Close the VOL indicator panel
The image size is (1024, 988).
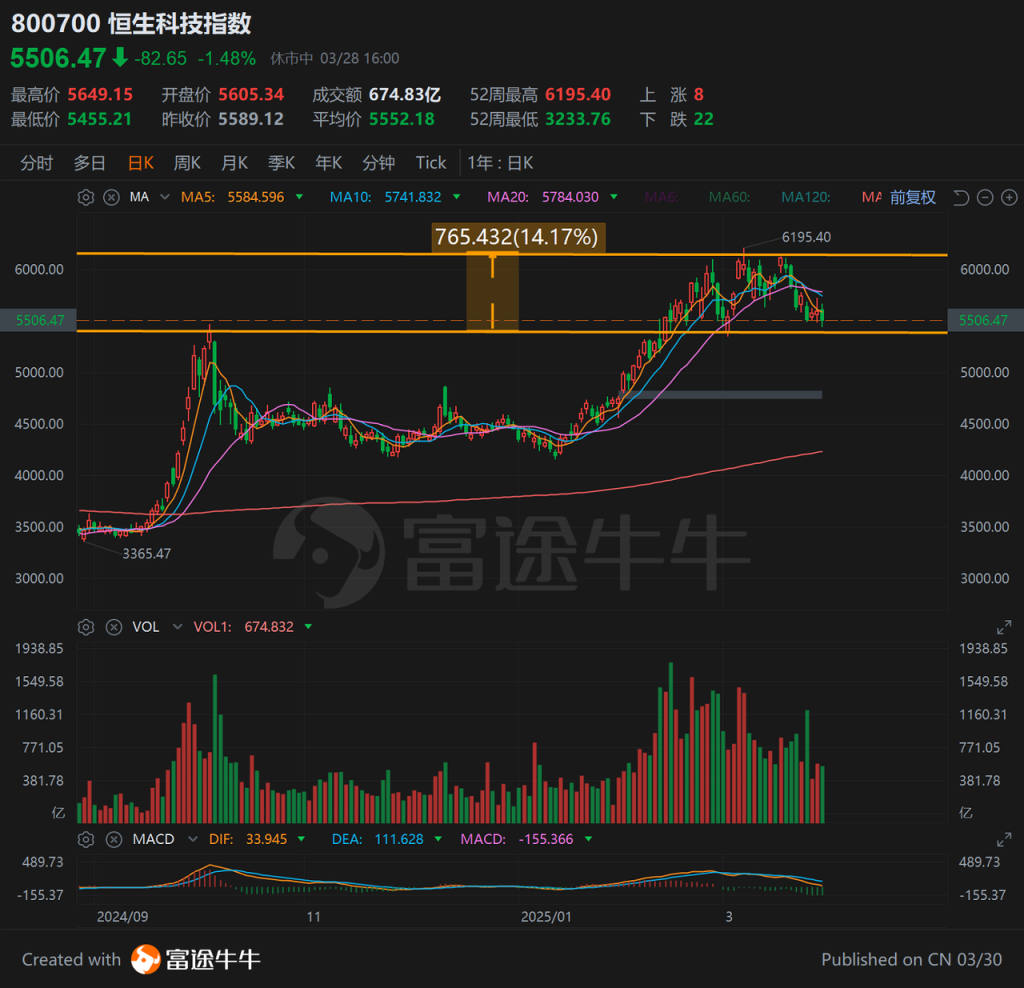pos(114,627)
